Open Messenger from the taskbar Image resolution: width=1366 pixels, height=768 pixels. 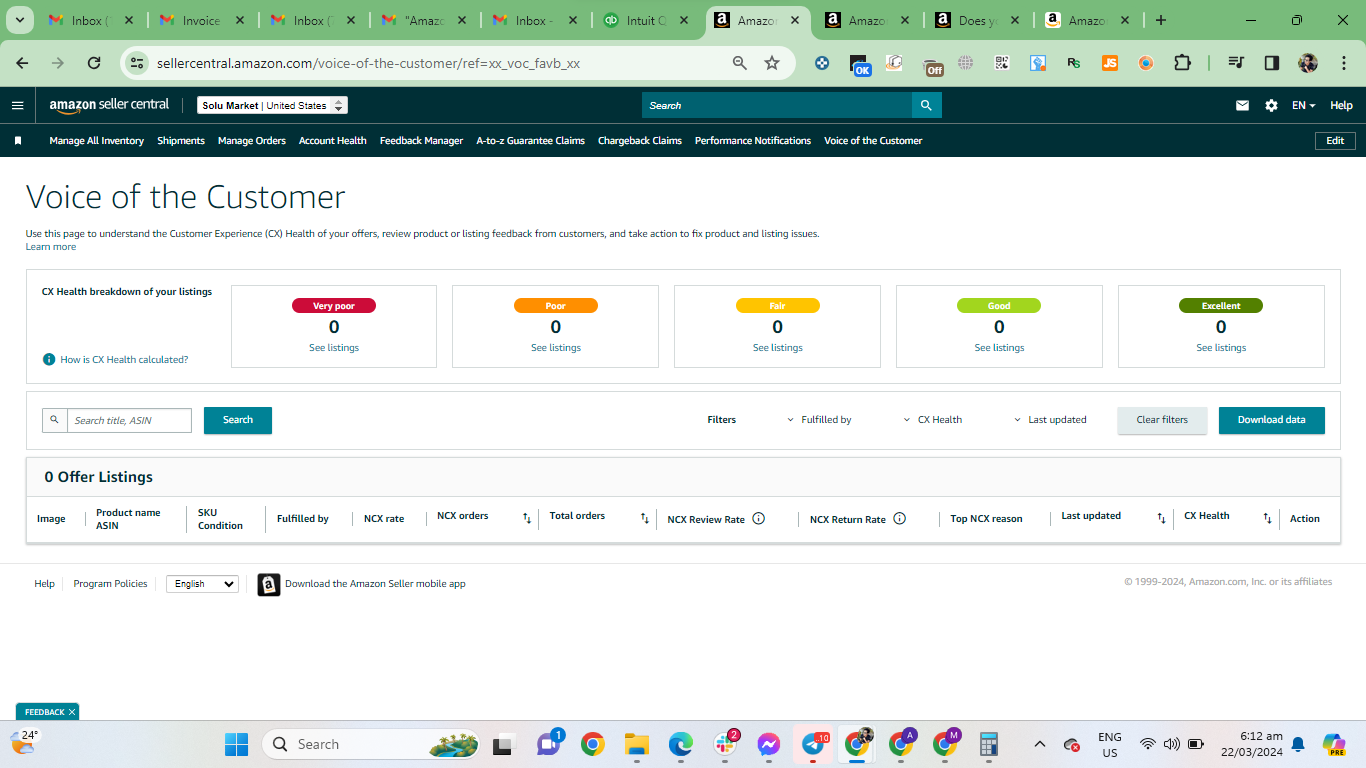[x=768, y=744]
